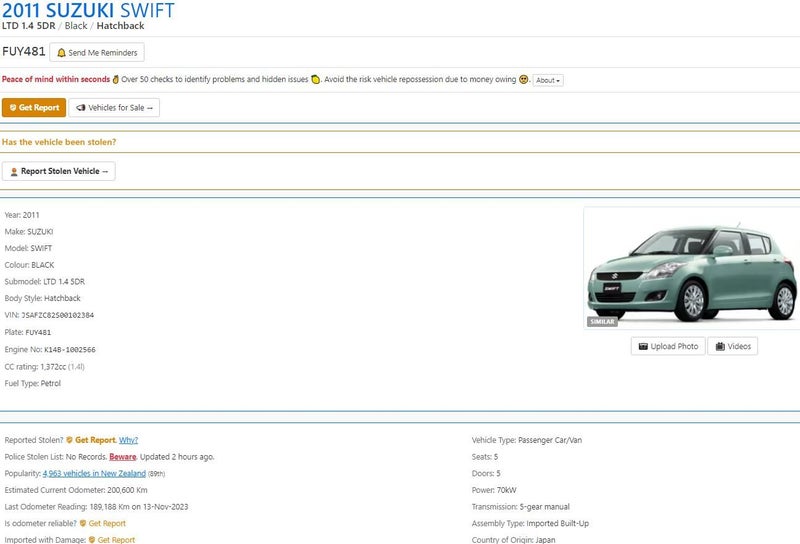Click Colour: BLACK text
Image resolution: width=800 pixels, height=544 pixels.
(x=29, y=265)
